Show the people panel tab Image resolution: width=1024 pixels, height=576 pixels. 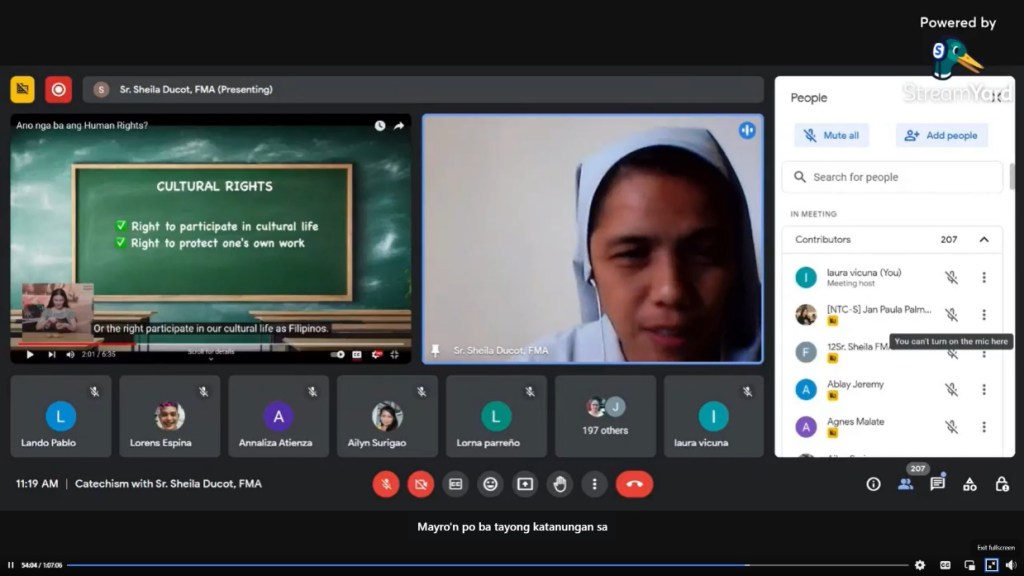(x=905, y=484)
